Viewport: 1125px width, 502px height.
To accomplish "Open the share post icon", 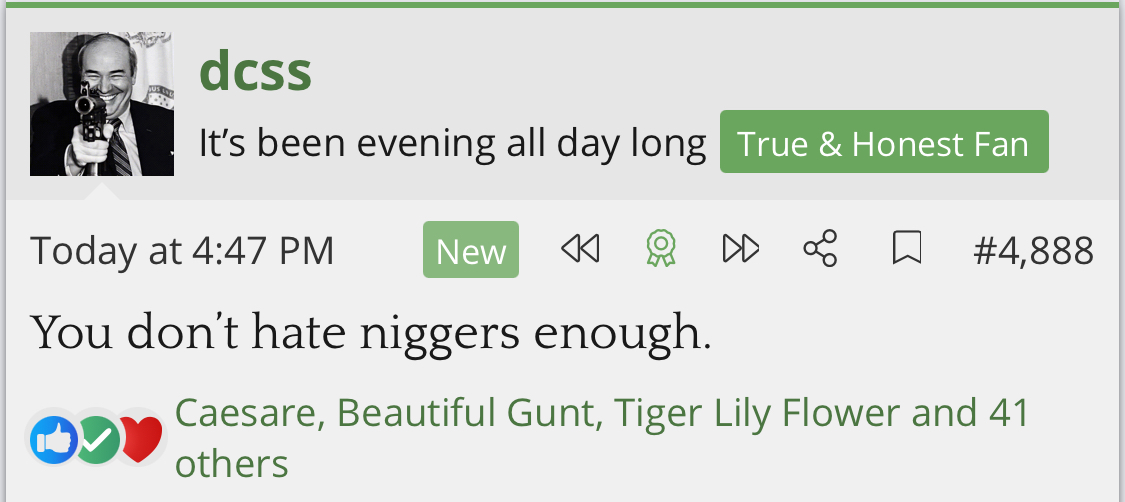I will tap(820, 249).
